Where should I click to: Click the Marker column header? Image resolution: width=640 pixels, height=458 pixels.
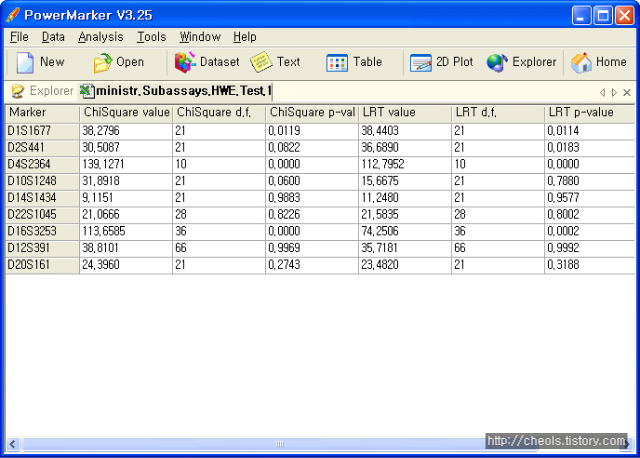coord(42,113)
